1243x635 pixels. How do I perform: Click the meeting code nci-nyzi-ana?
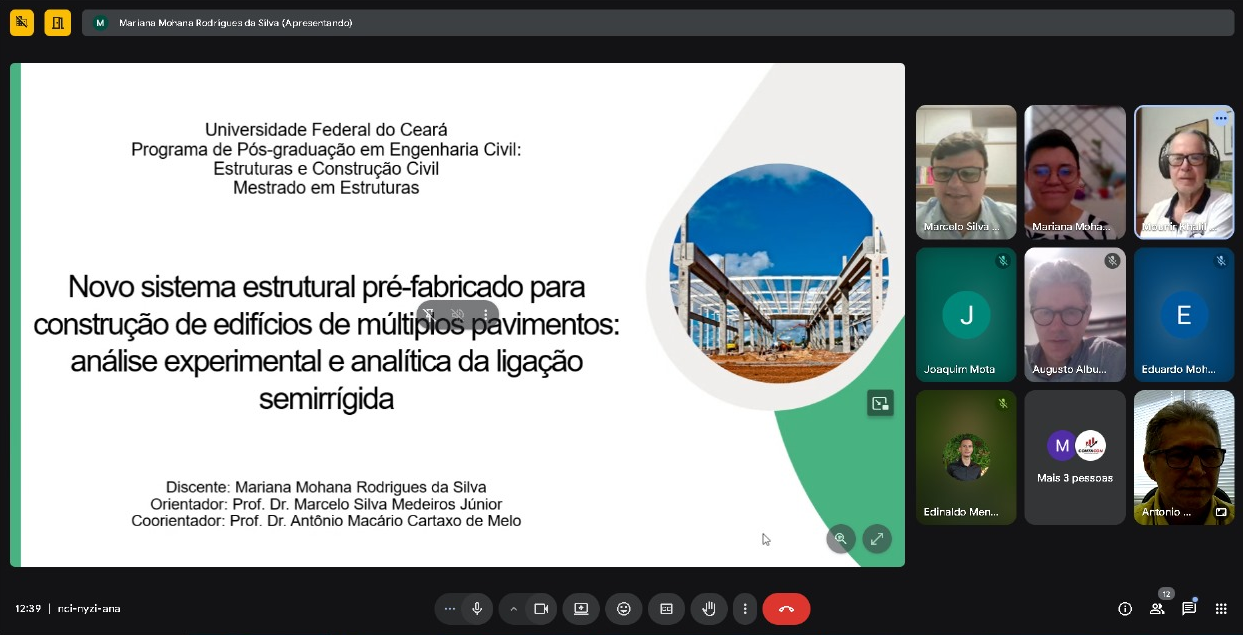coord(88,608)
